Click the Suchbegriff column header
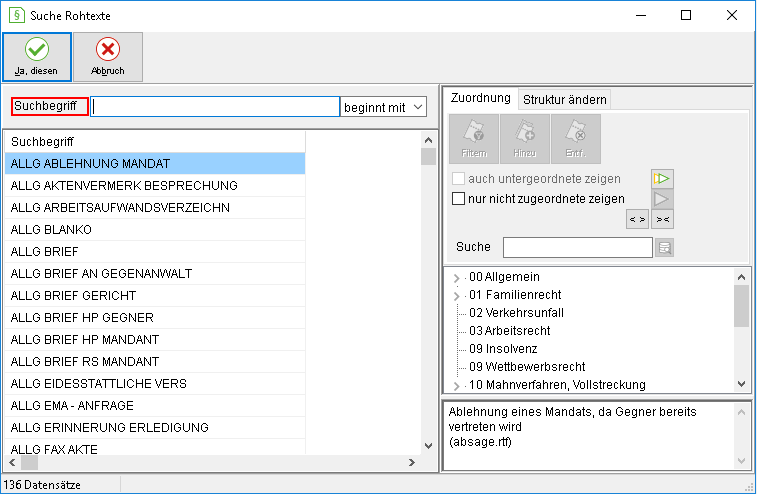Image resolution: width=758 pixels, height=494 pixels. (x=155, y=142)
